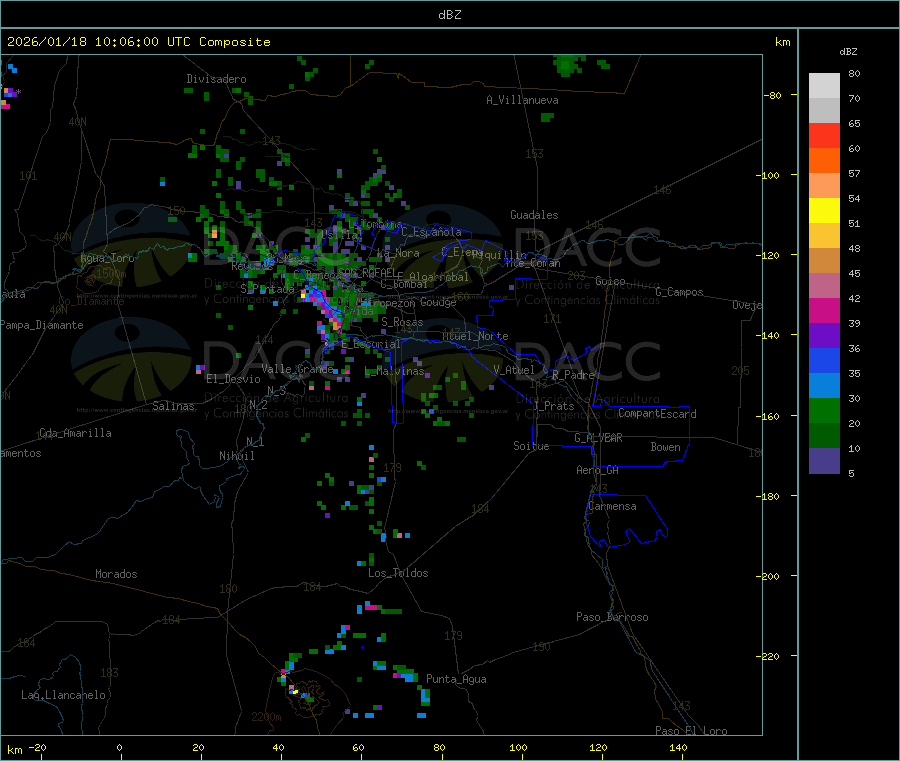
Task: Click the Divisadero map label
Action: (x=216, y=79)
